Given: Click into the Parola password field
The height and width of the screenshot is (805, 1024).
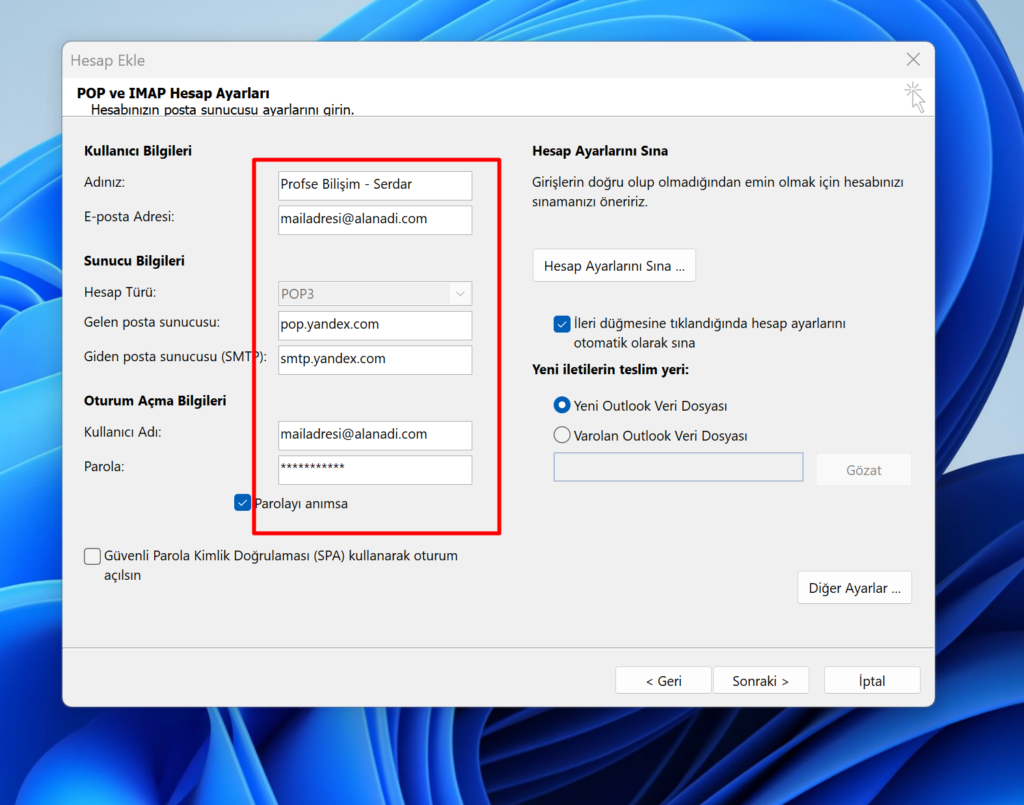Looking at the screenshot, I should click(x=375, y=470).
